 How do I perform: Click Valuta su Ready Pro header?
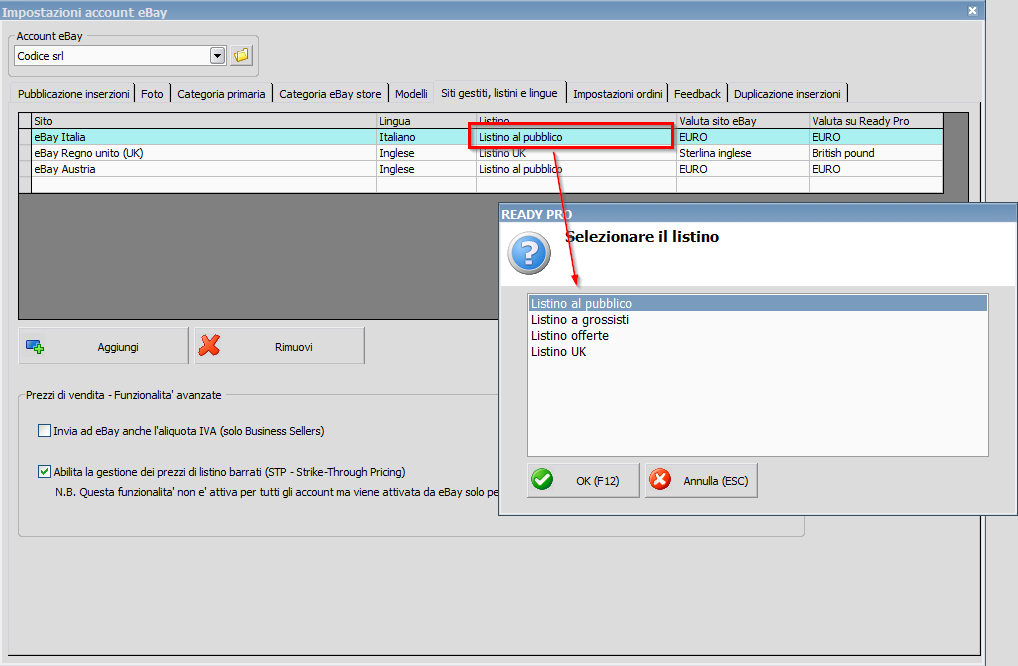(876, 121)
